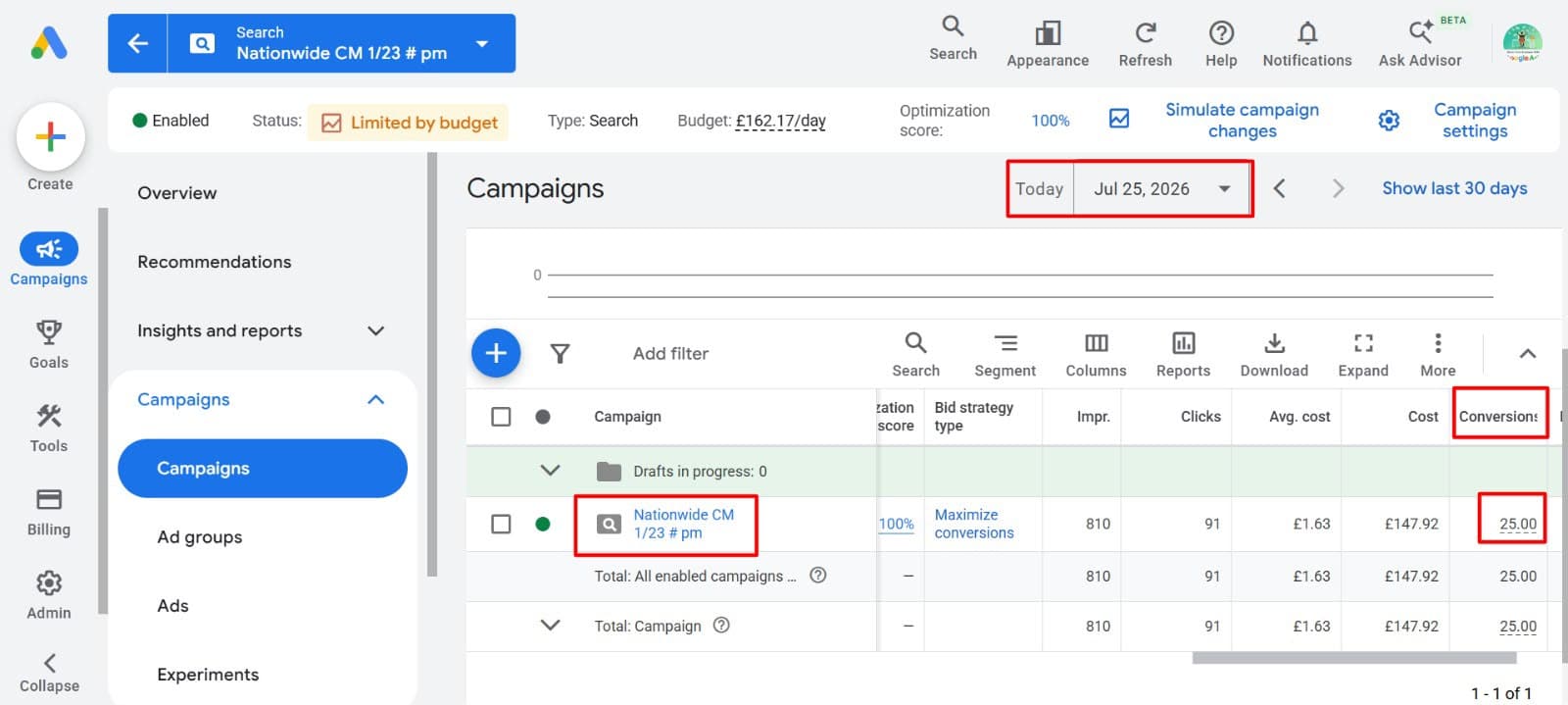
Task: Click the 100% optimization score link
Action: (1050, 121)
